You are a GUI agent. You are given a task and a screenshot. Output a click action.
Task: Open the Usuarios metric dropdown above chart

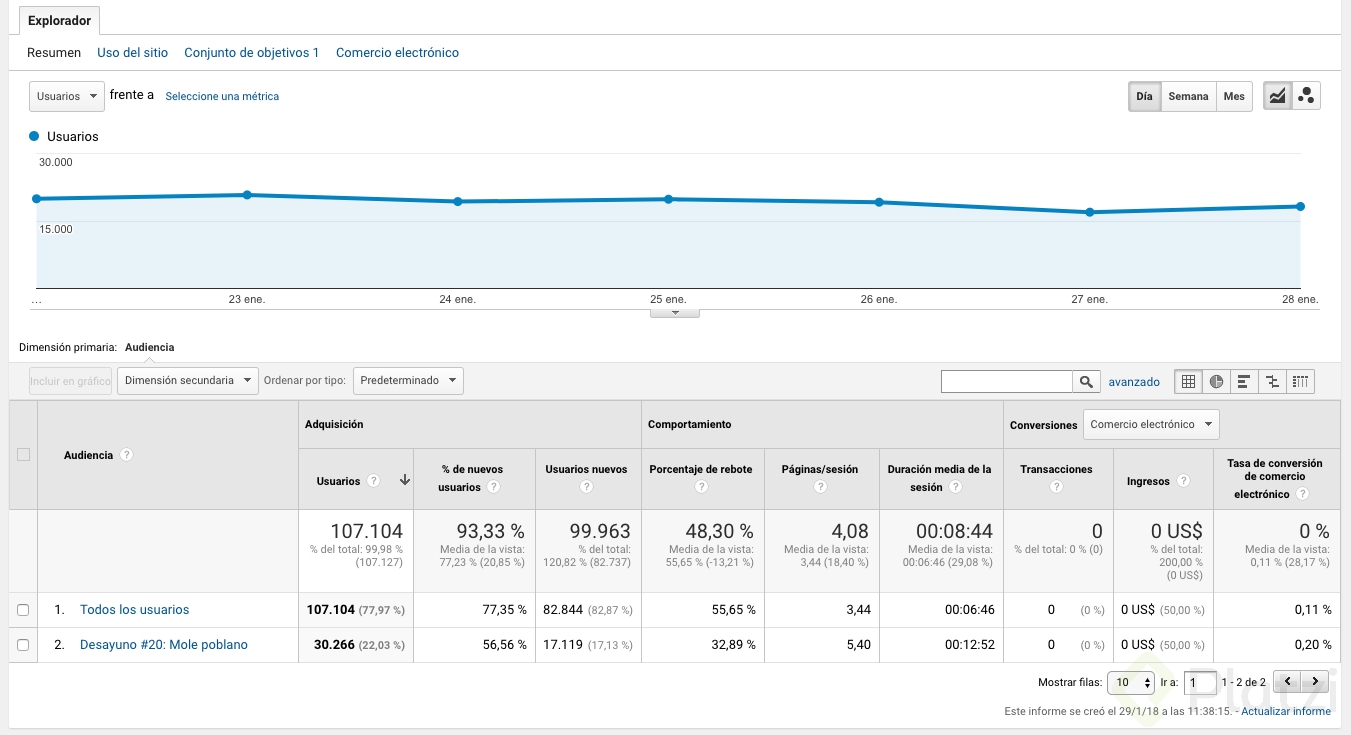pyautogui.click(x=67, y=96)
